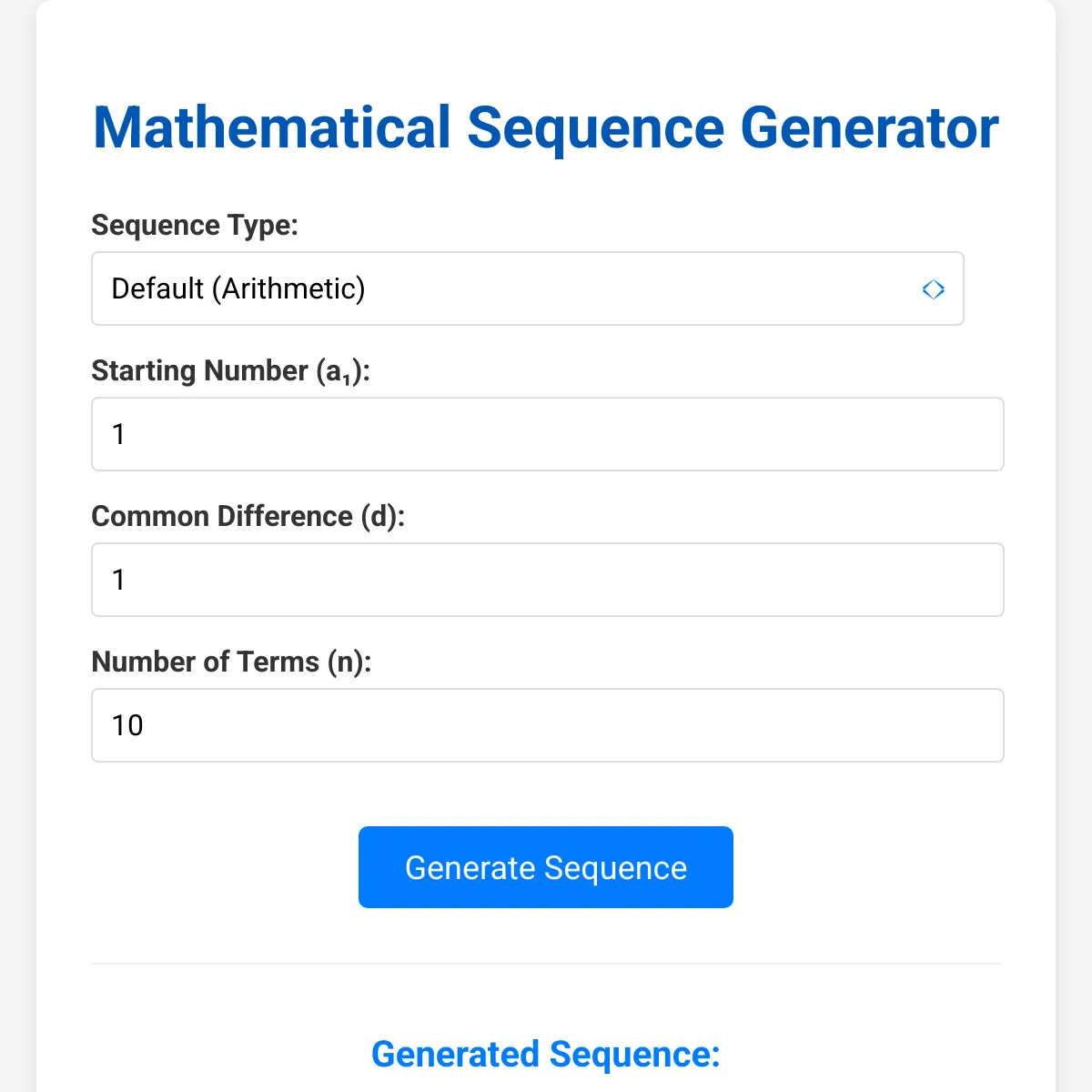Select the value 1 in Starting Number
Viewport: 1092px width, 1092px height.
click(118, 434)
